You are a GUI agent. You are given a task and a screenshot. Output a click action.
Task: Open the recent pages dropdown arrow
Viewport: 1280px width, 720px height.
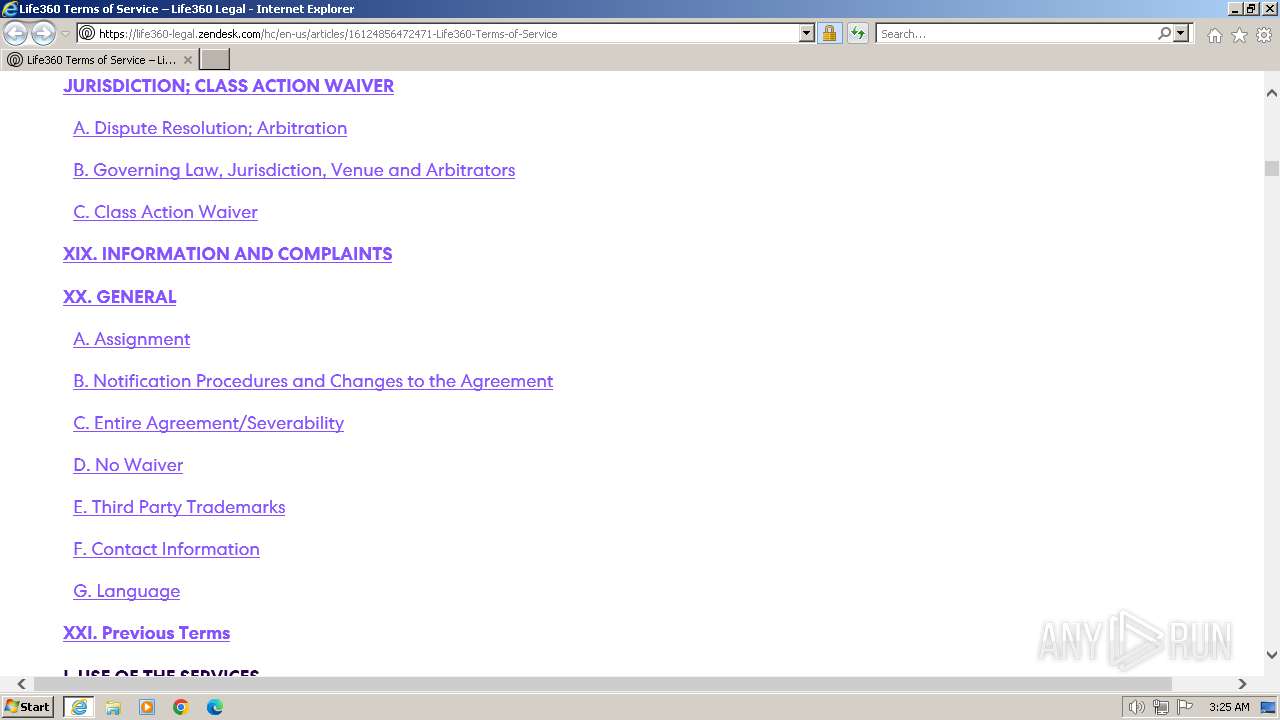pos(66,34)
